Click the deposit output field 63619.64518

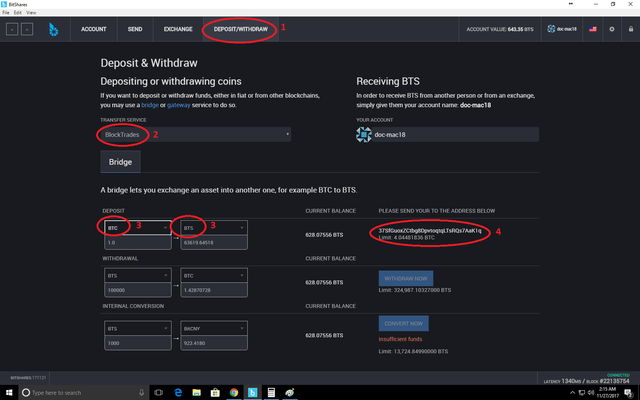[x=214, y=242]
